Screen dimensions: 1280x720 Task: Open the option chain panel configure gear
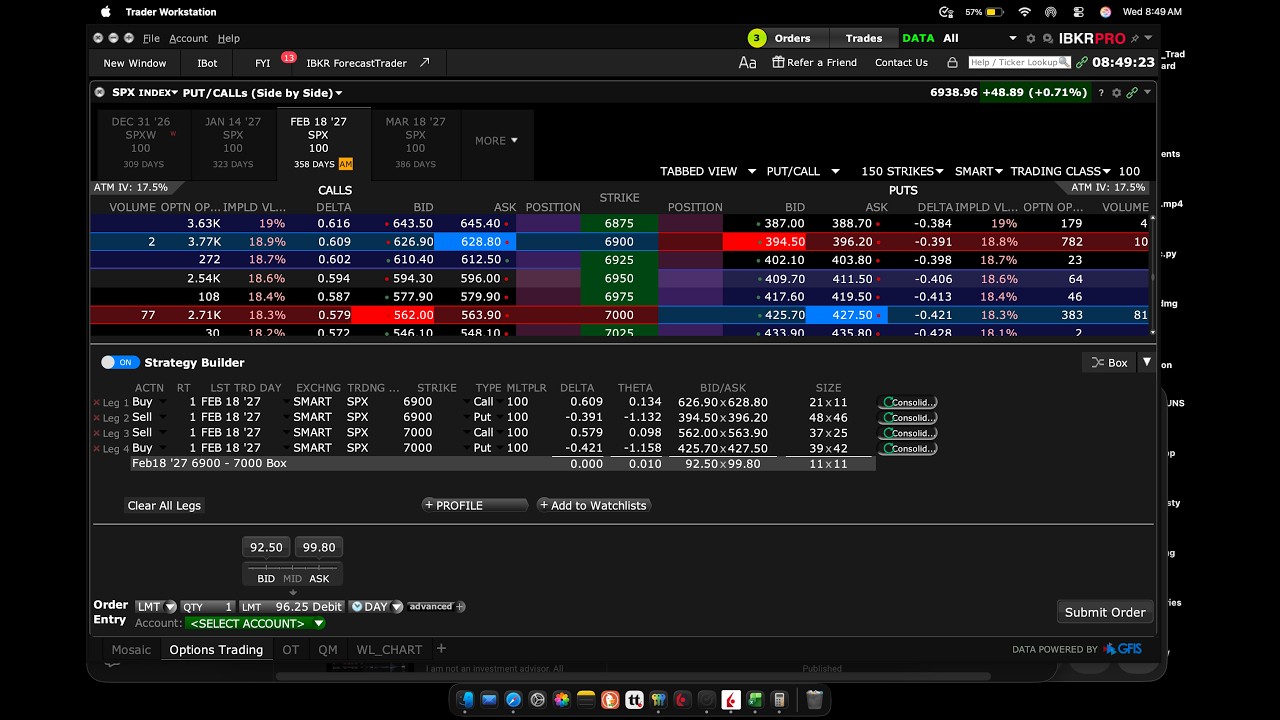pyautogui.click(x=1117, y=92)
